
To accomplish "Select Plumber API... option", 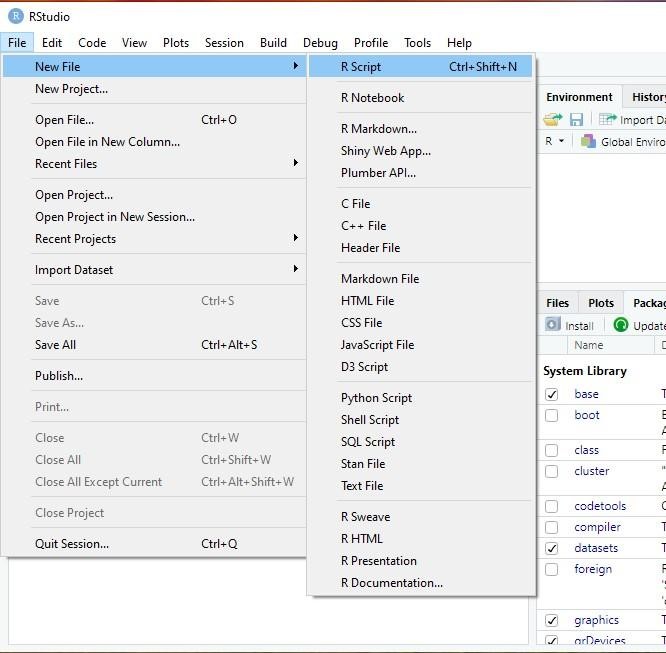I will click(420, 173).
